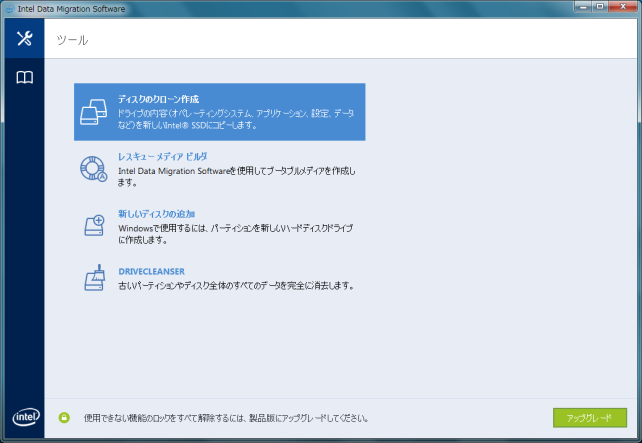Click the green lock icon
Screen dimensions: 642x443
pyautogui.click(x=64, y=418)
